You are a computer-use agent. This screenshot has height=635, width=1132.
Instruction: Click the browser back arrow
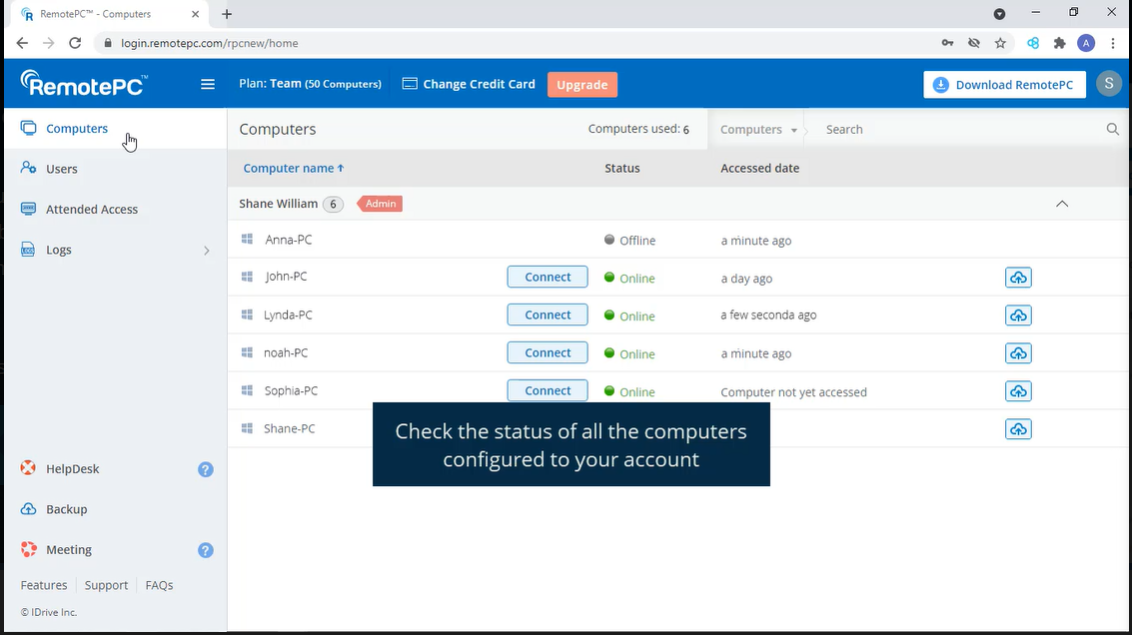click(x=22, y=43)
